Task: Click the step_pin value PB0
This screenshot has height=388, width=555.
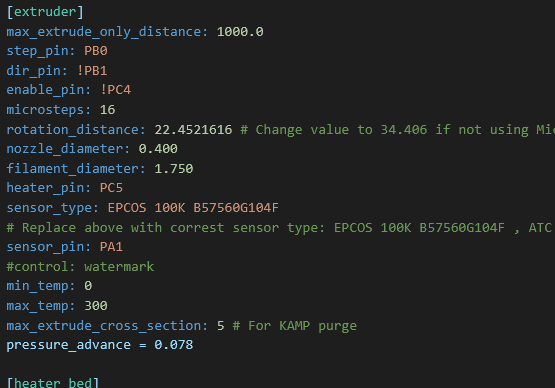Action: (x=96, y=51)
